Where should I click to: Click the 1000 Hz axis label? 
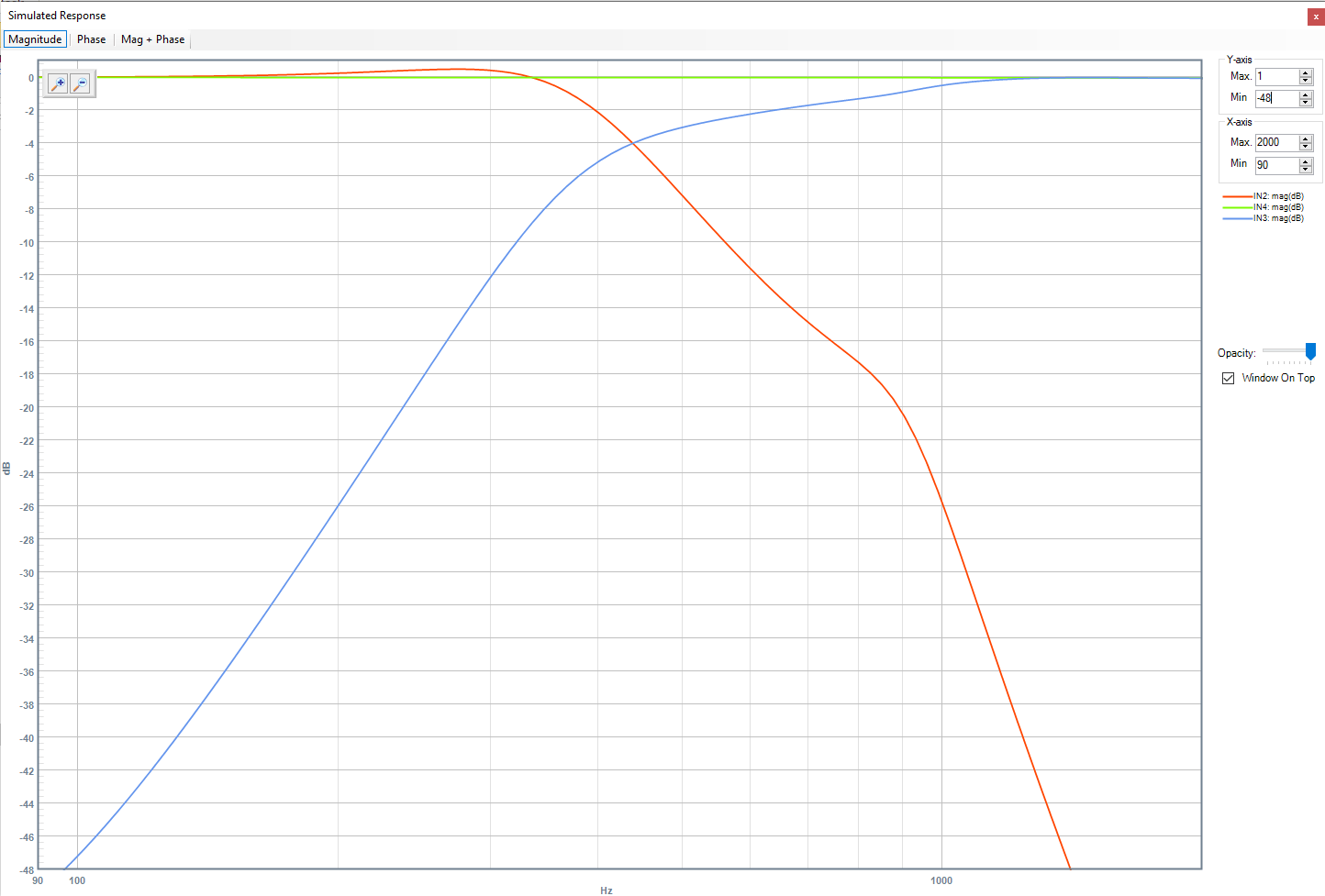(x=941, y=880)
